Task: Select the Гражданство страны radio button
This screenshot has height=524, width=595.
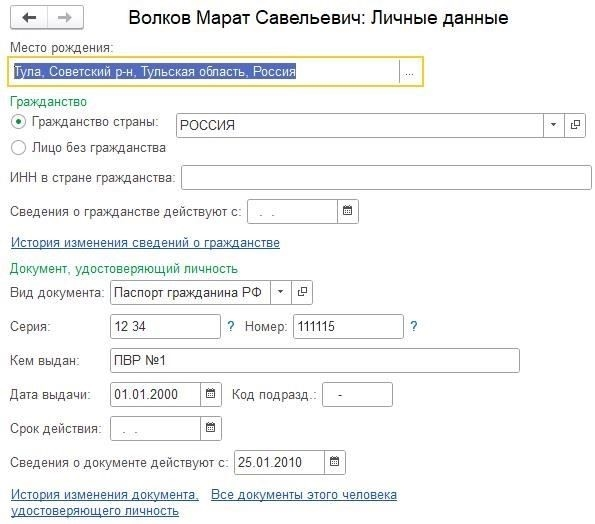Action: (18, 122)
